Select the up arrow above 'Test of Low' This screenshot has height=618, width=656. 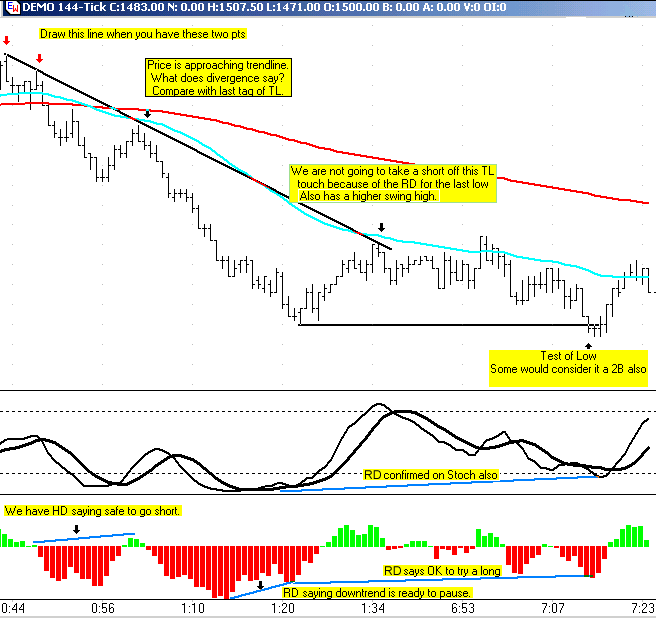point(588,343)
